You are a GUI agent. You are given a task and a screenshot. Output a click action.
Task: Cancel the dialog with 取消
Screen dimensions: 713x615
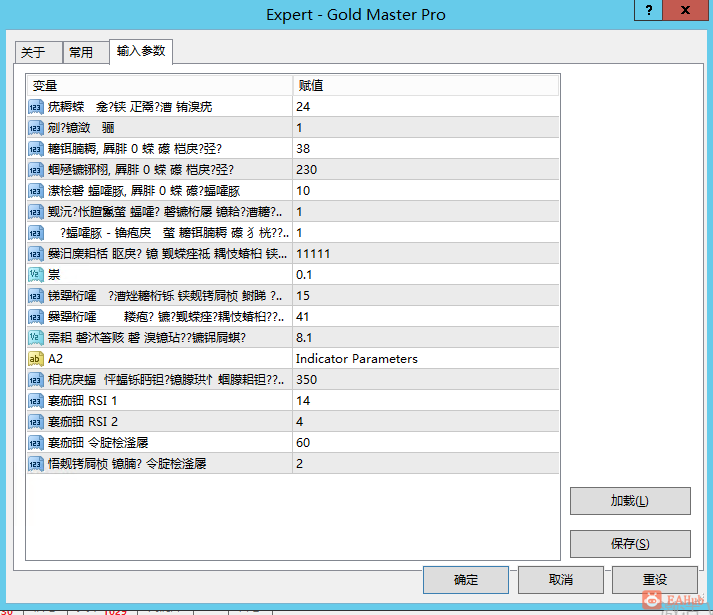[x=560, y=580]
